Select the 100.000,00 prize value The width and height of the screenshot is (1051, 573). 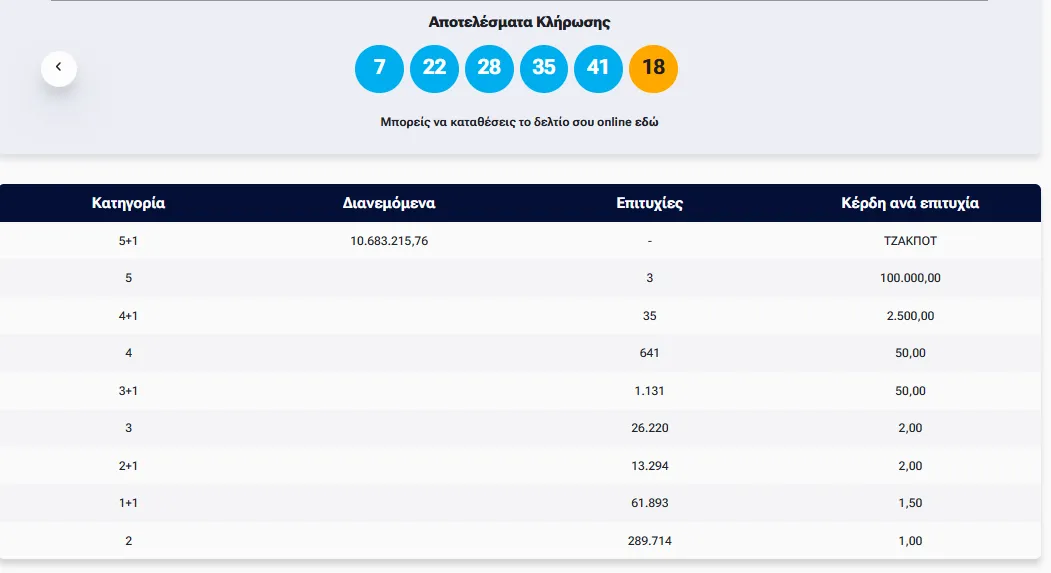(x=910, y=278)
